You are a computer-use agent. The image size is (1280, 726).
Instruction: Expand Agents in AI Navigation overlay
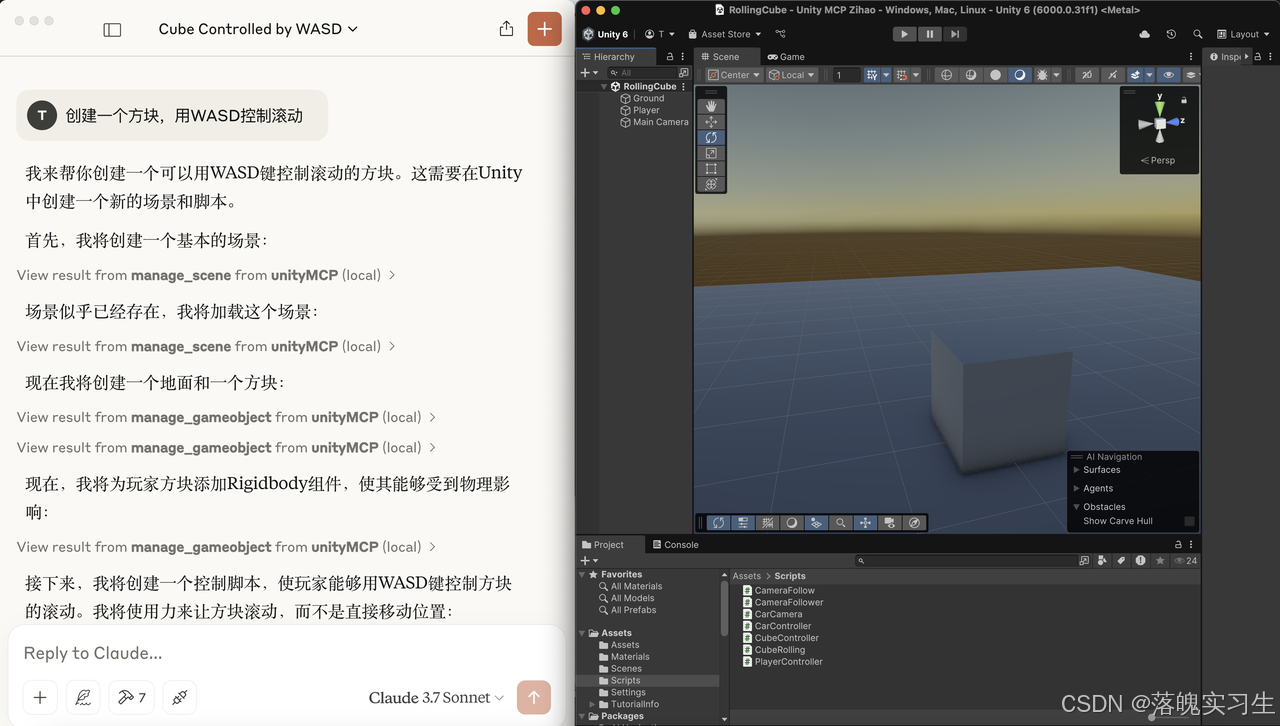1076,488
